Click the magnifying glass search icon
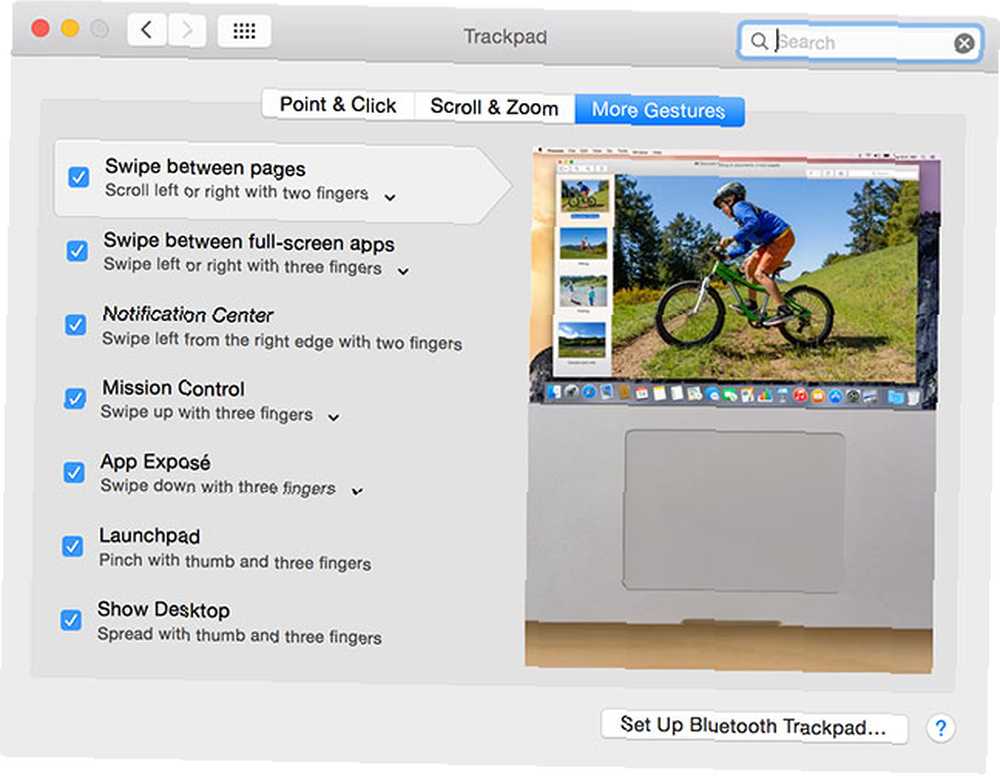Viewport: 1000px width, 776px height. 758,41
